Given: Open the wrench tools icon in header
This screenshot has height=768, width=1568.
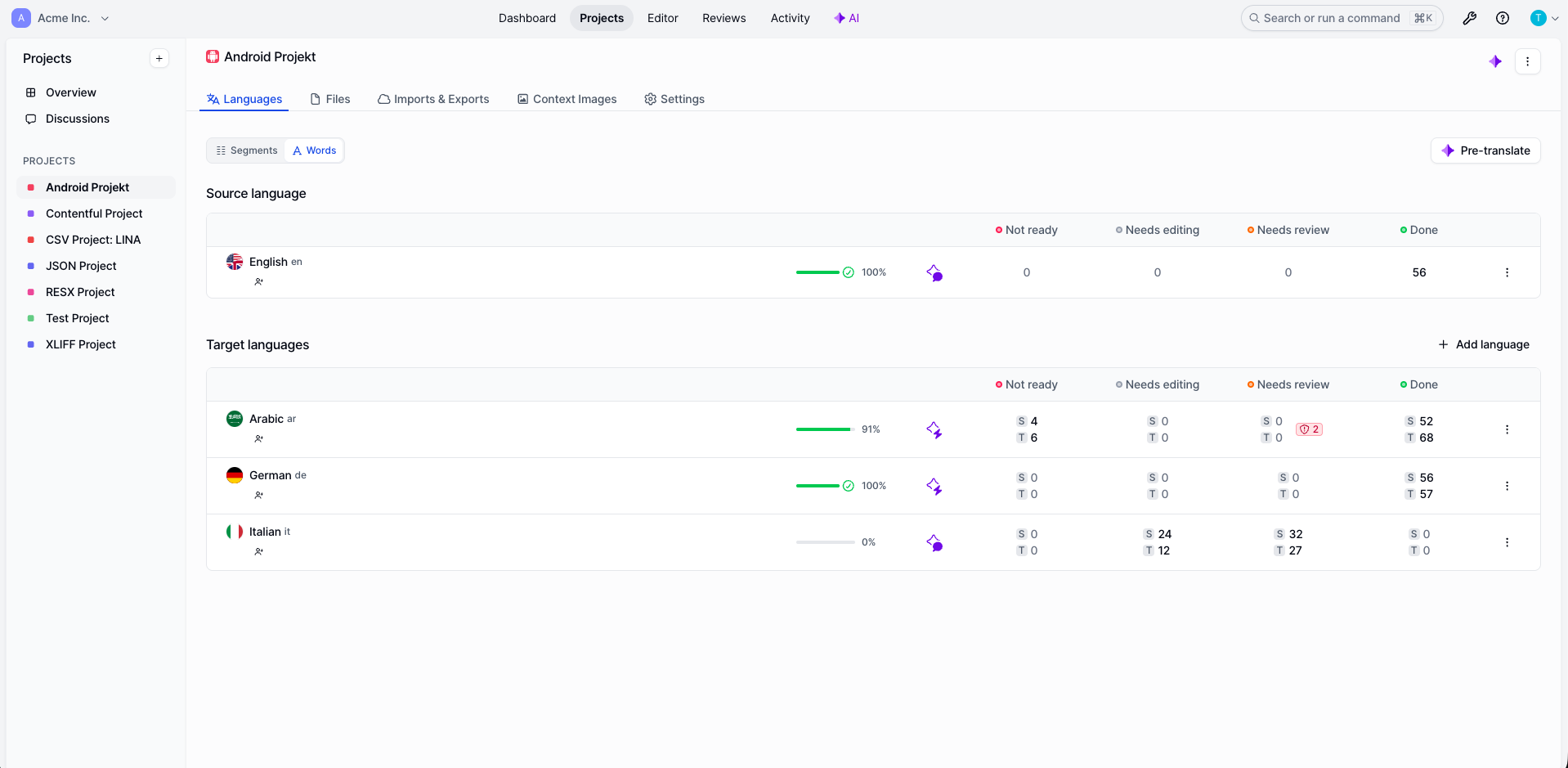Looking at the screenshot, I should point(1469,18).
